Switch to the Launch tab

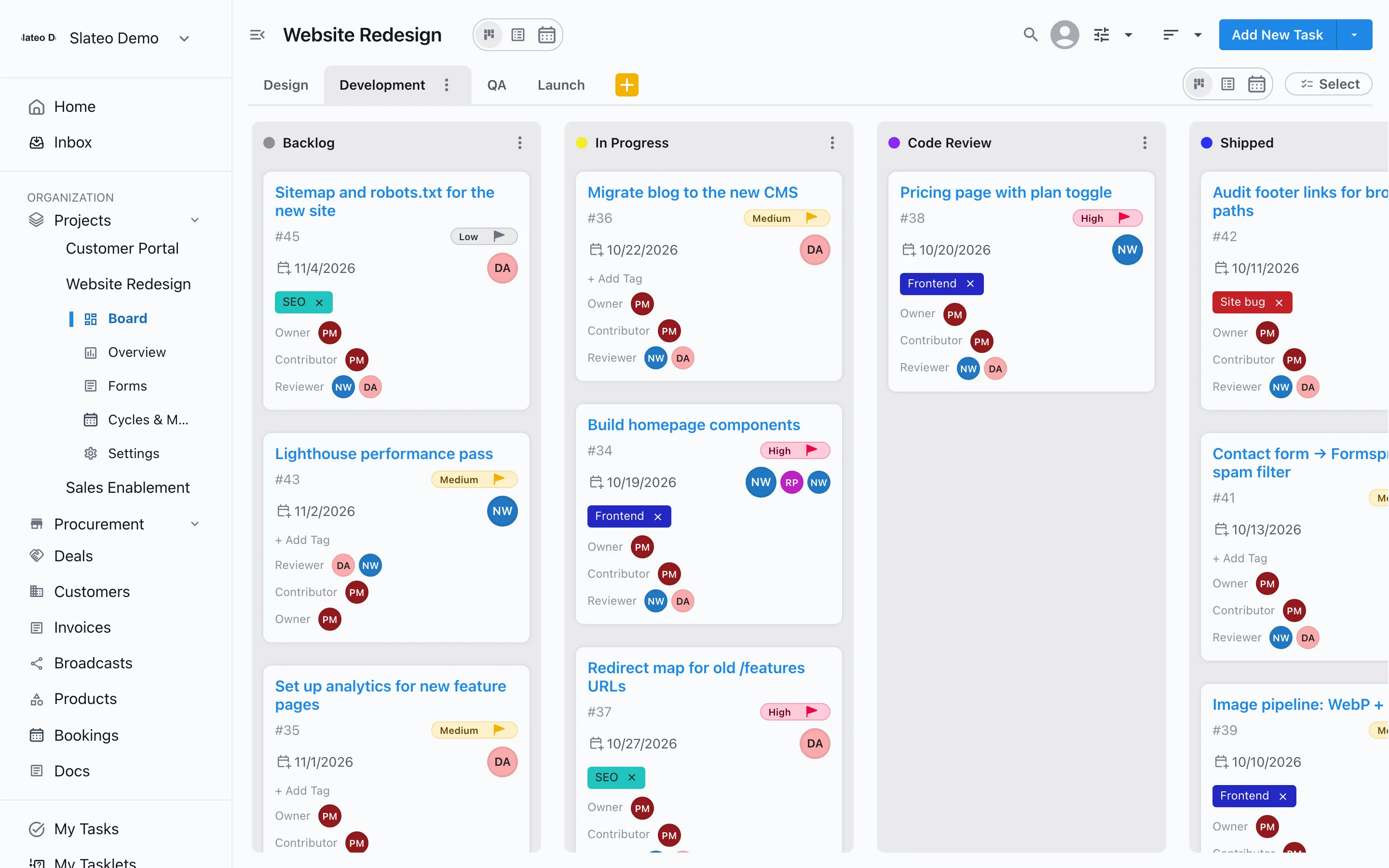click(x=561, y=85)
